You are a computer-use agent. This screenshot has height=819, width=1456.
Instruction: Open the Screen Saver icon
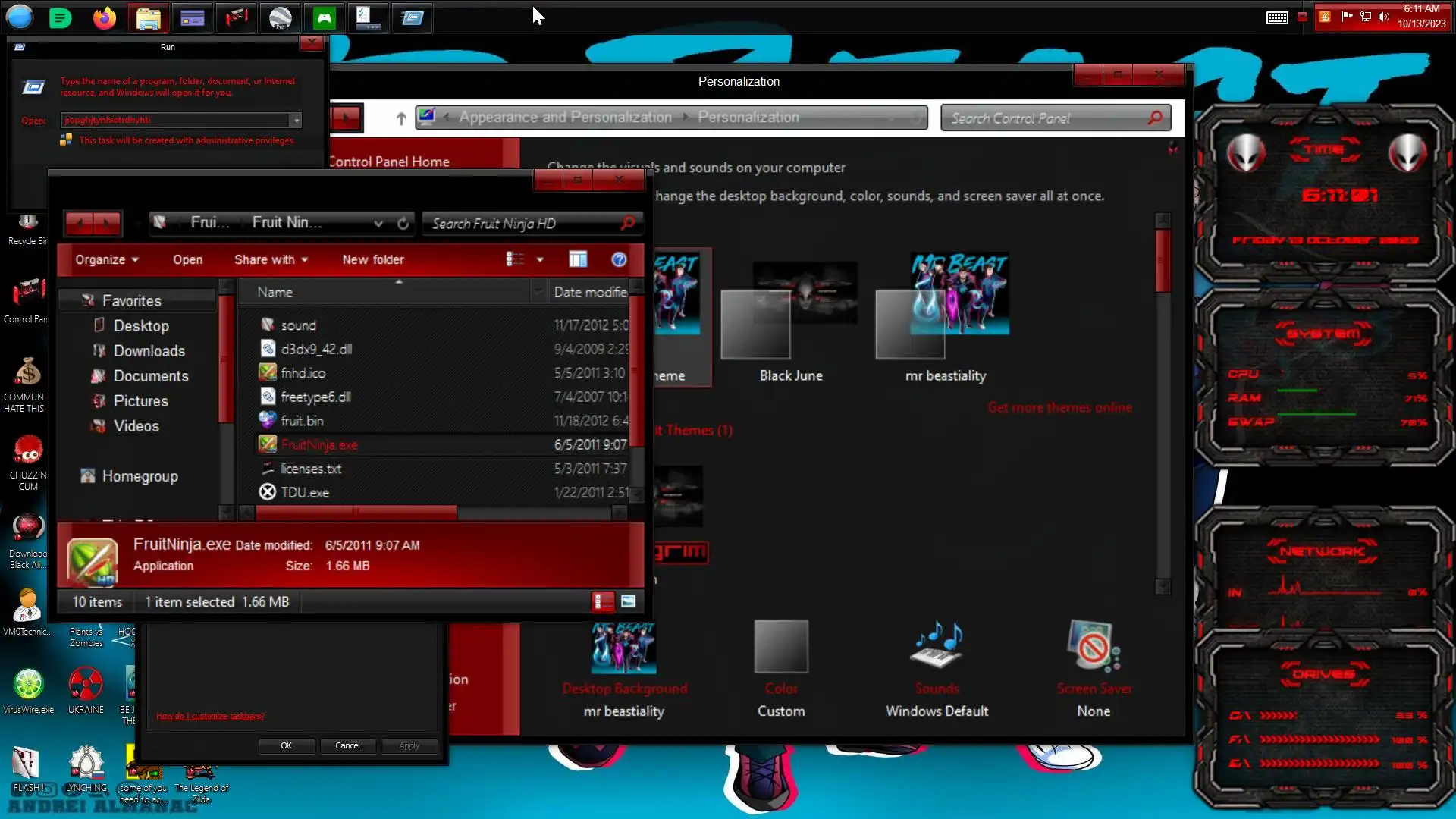click(x=1093, y=647)
